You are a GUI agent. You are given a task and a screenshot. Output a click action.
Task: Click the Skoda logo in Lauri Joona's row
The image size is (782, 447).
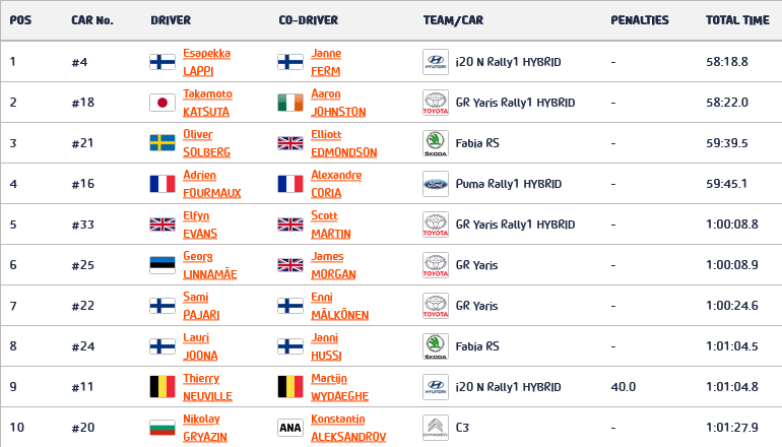click(x=435, y=346)
